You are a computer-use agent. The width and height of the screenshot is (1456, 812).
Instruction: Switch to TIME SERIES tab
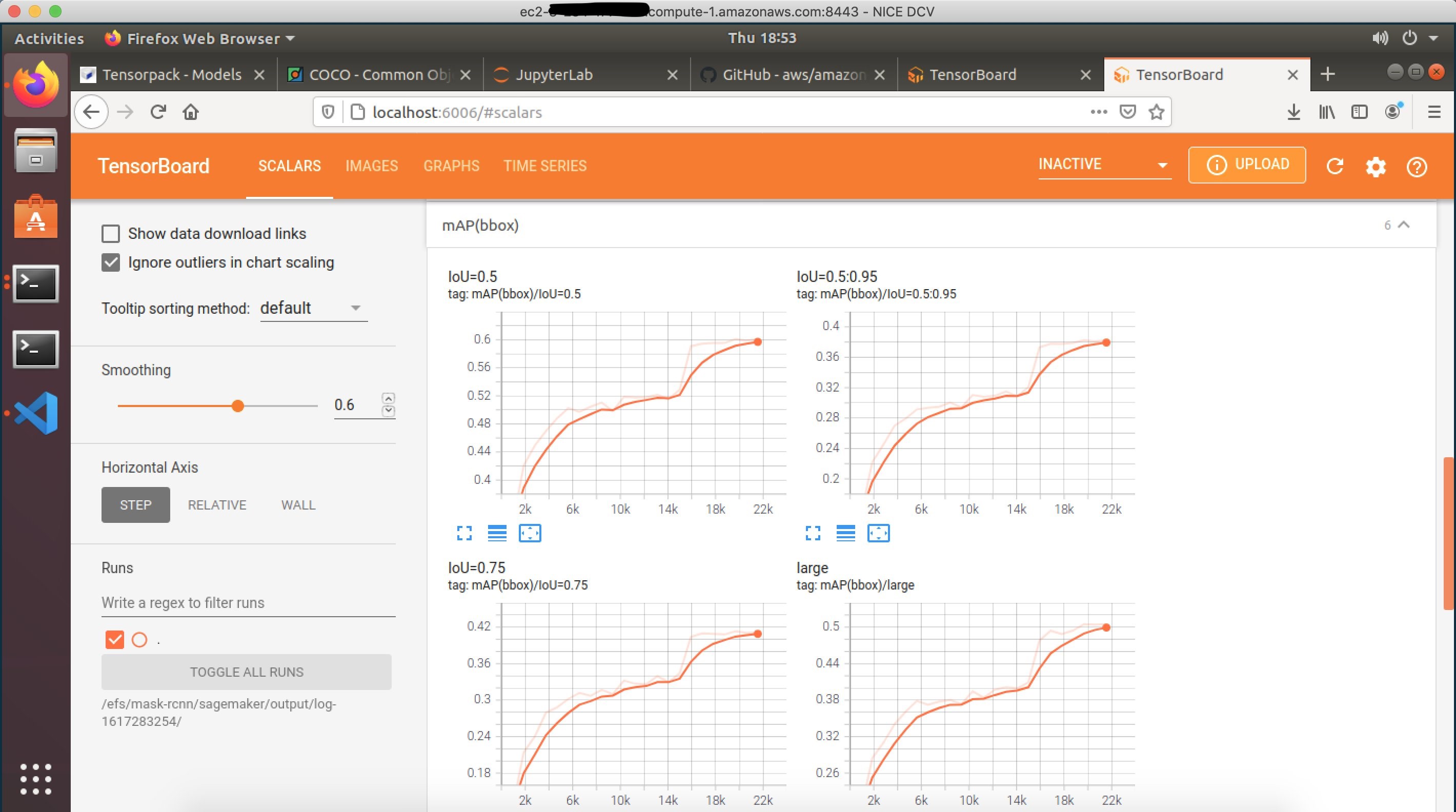545,166
